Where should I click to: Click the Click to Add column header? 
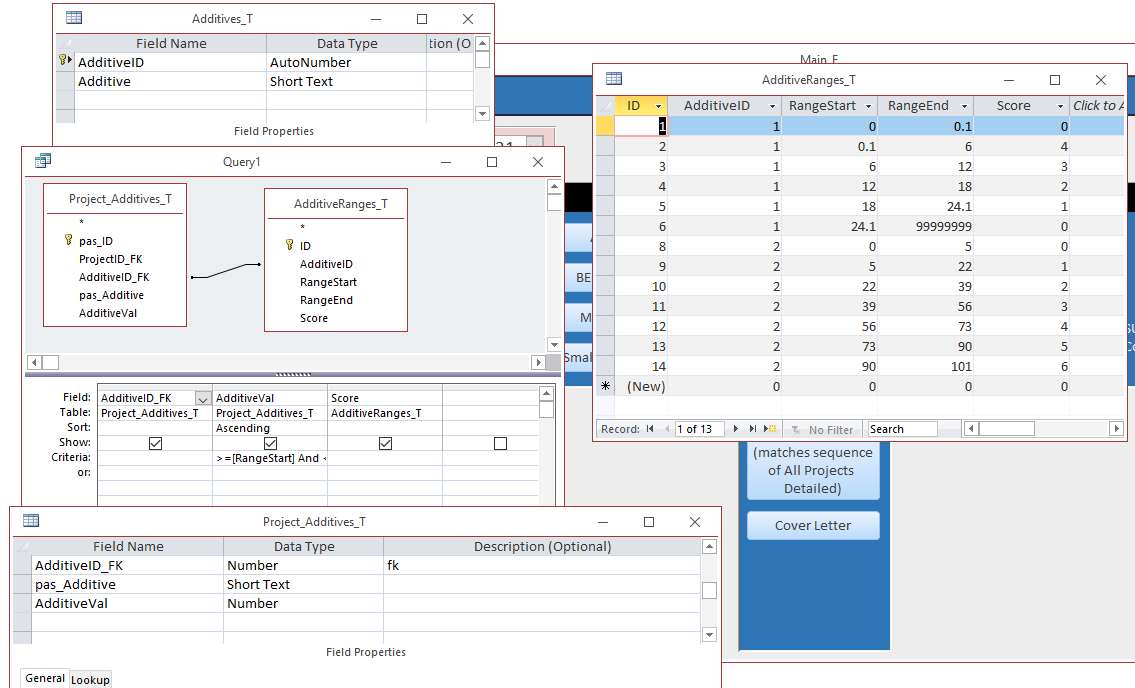coord(1097,106)
